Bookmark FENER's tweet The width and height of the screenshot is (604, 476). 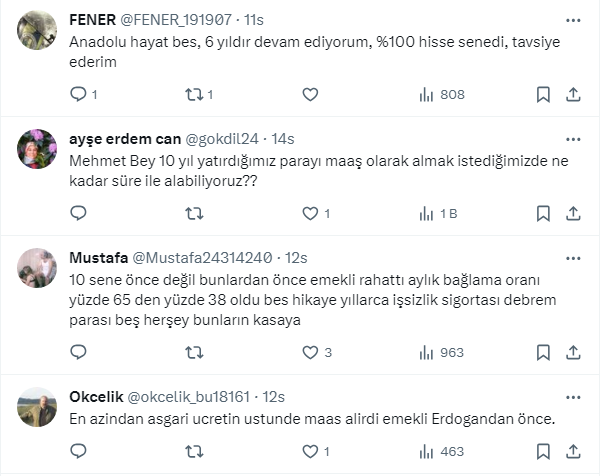[543, 95]
